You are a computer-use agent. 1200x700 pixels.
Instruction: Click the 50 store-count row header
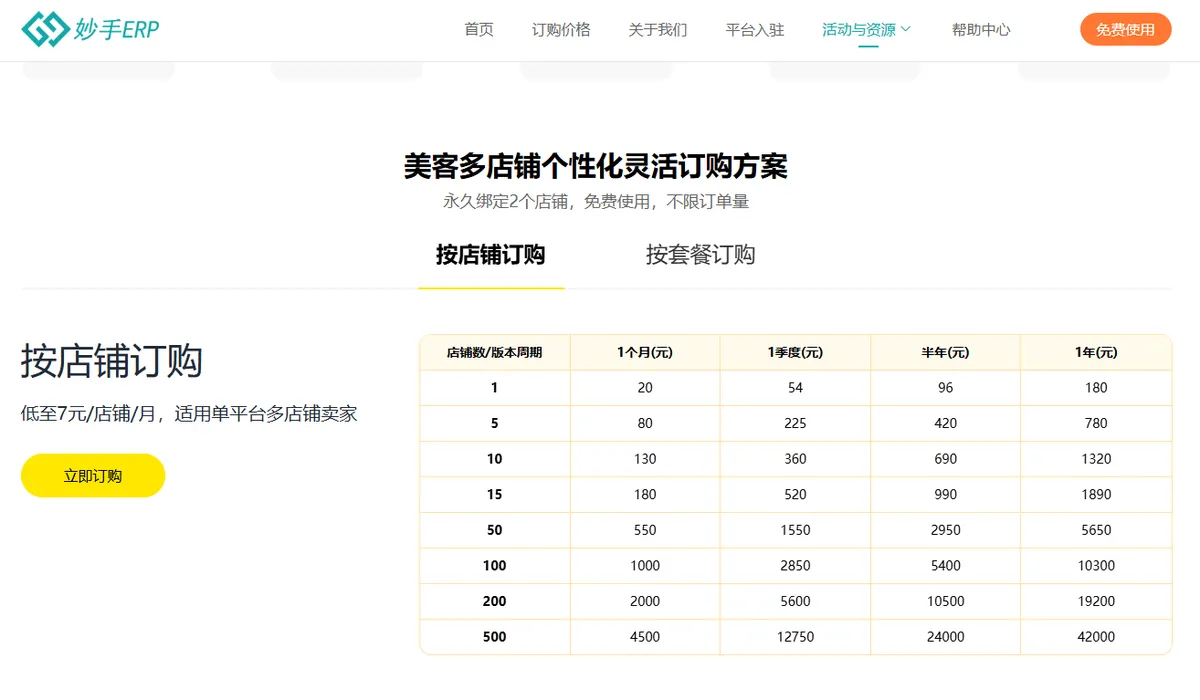(x=495, y=530)
